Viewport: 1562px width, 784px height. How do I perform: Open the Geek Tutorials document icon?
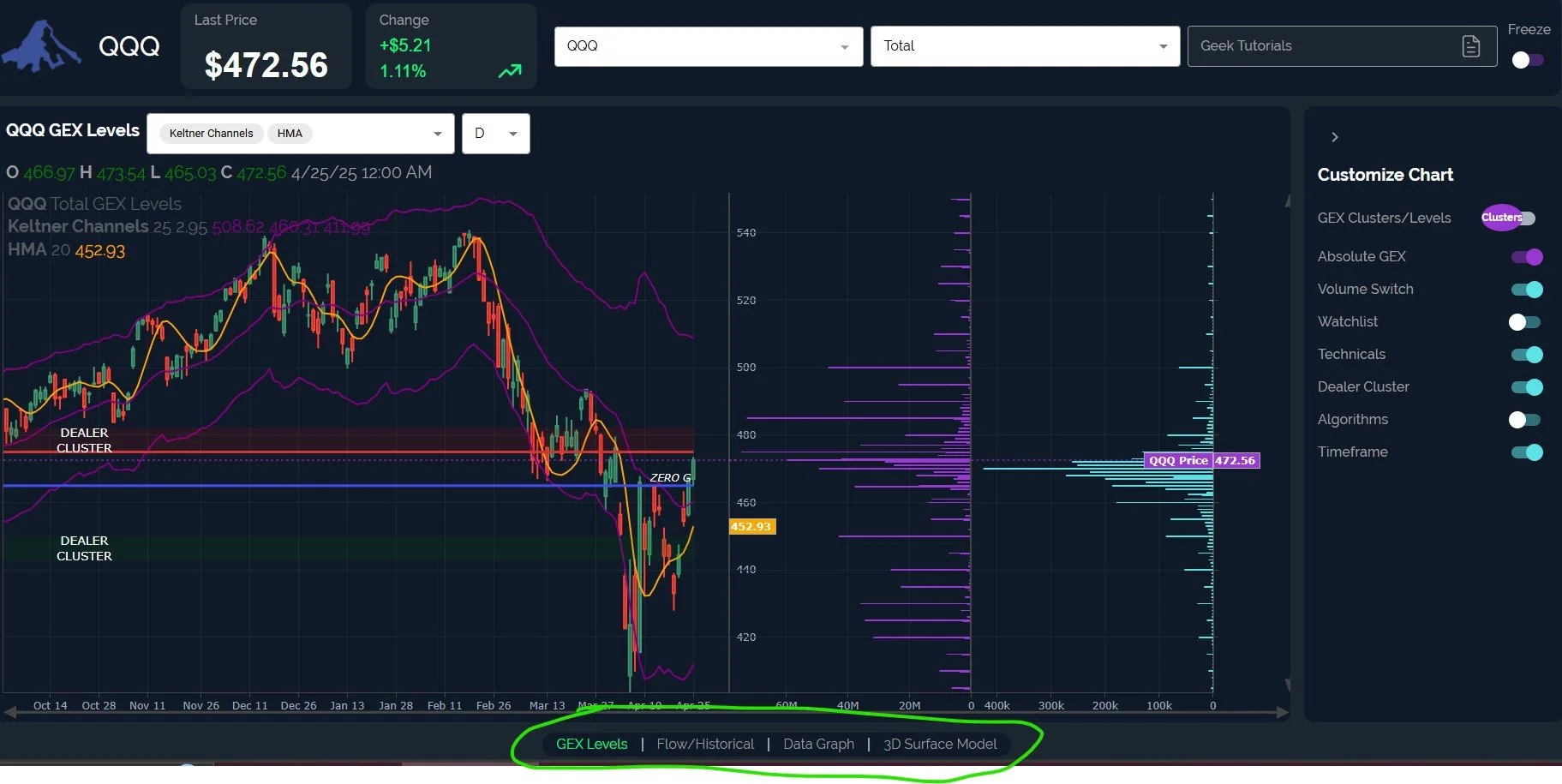[x=1470, y=46]
